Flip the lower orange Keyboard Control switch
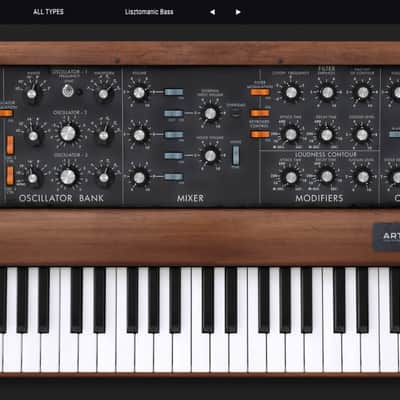The width and height of the screenshot is (400, 400). click(260, 135)
